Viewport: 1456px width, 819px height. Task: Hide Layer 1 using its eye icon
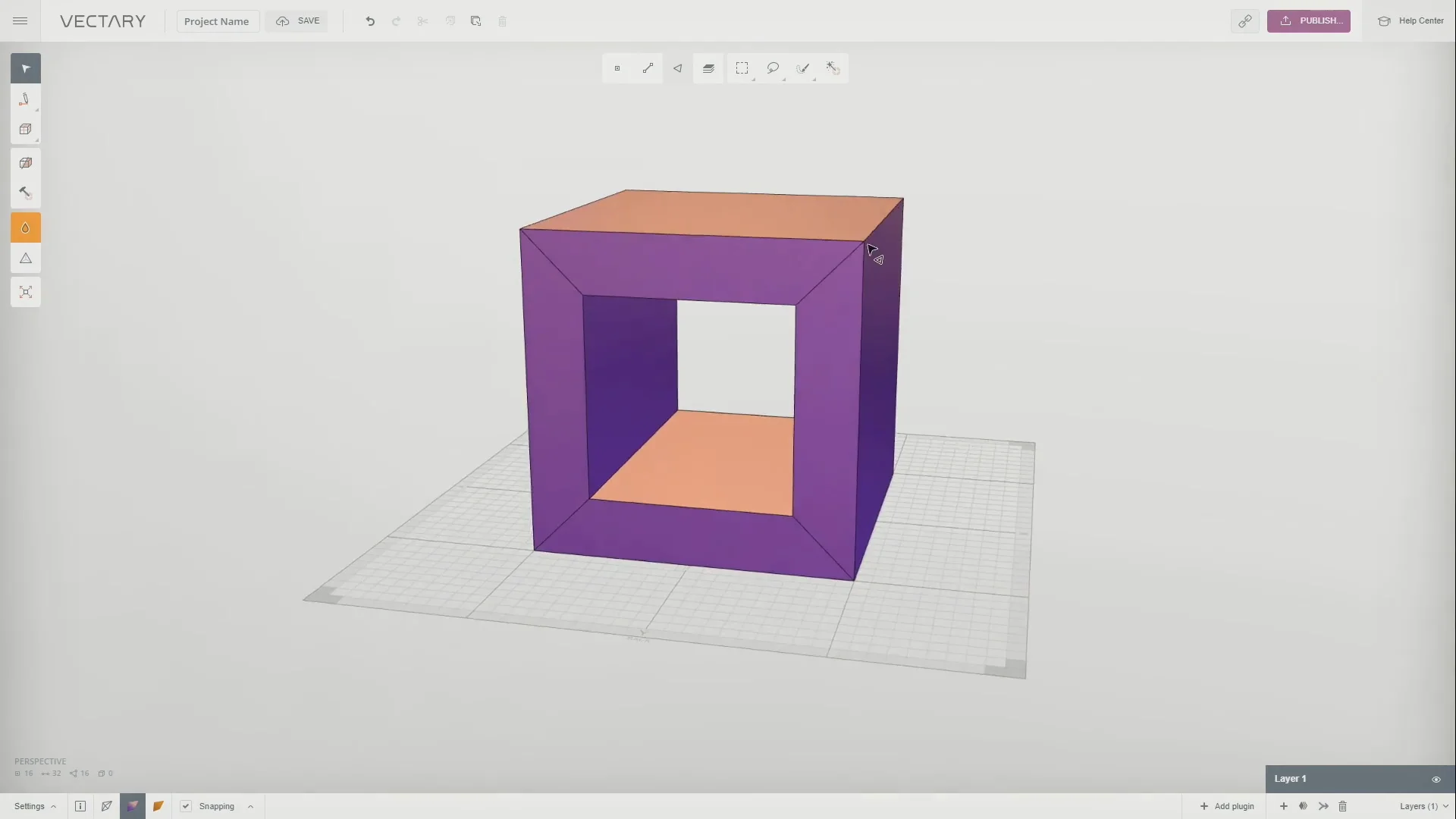[1436, 780]
